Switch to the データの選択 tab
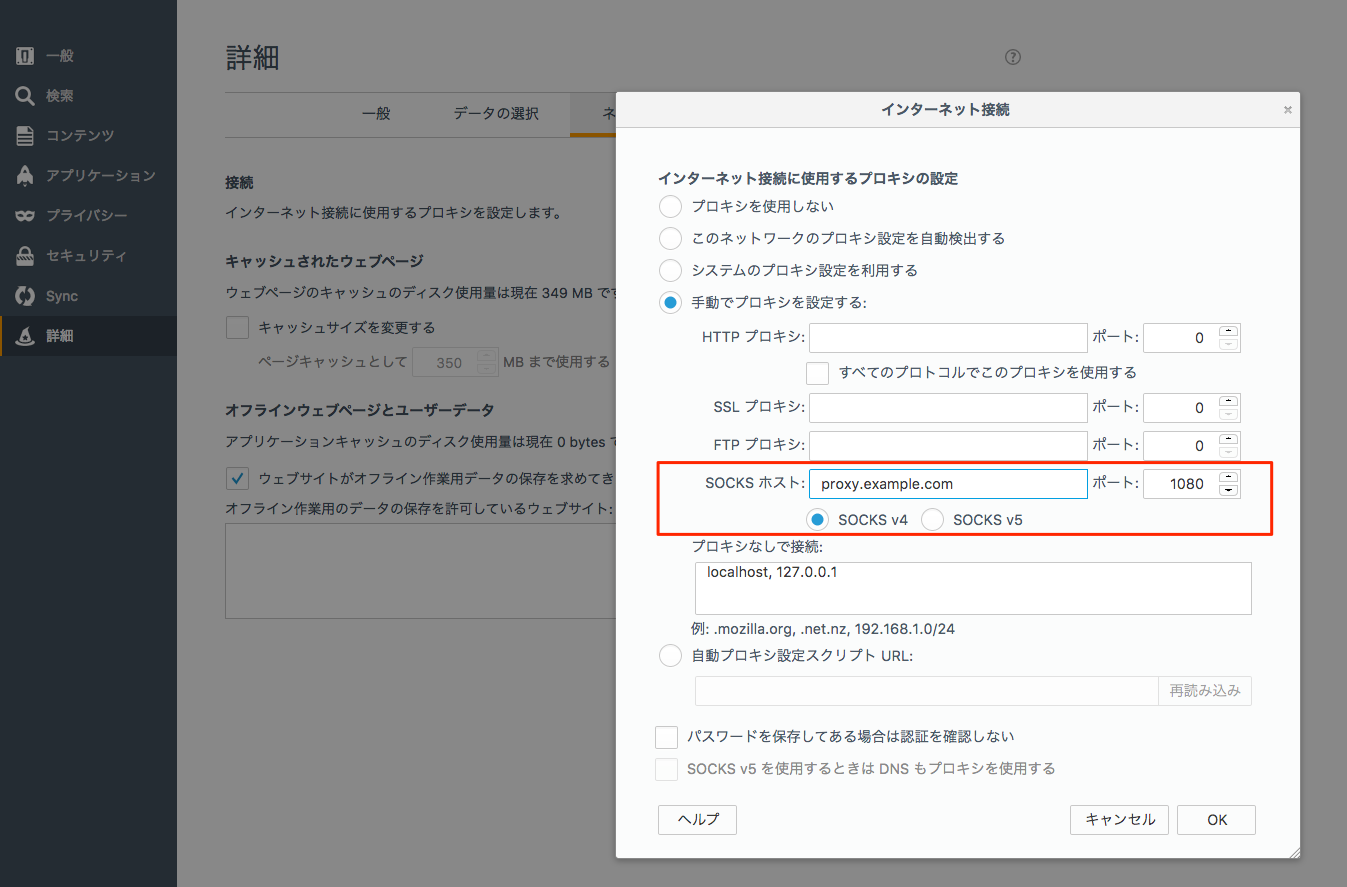 point(496,114)
